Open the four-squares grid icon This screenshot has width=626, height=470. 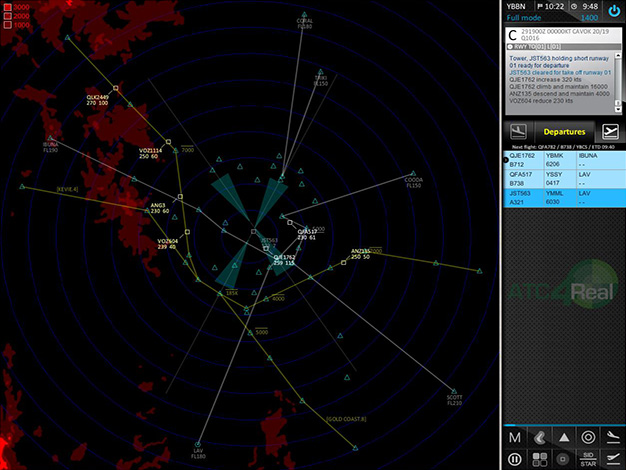pyautogui.click(x=539, y=459)
